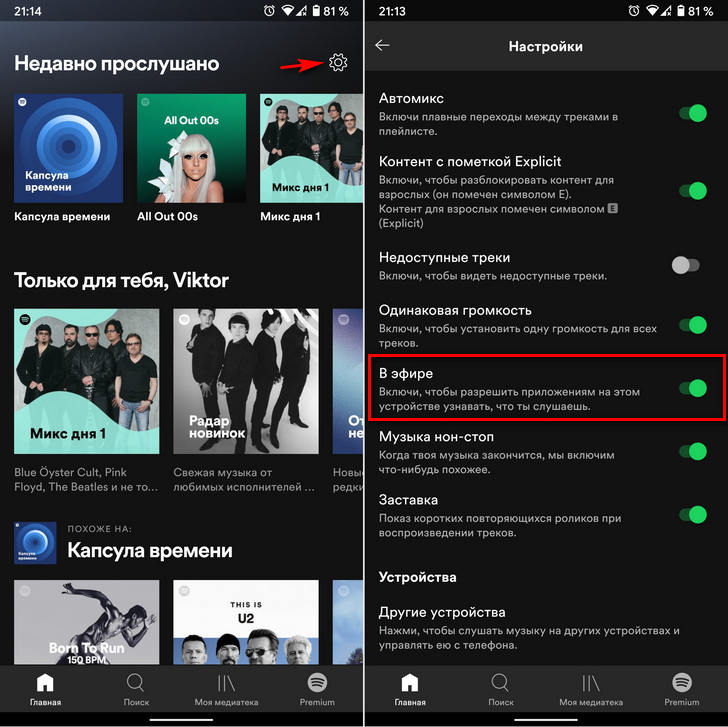Open Поиск tab on left screen

136,690
